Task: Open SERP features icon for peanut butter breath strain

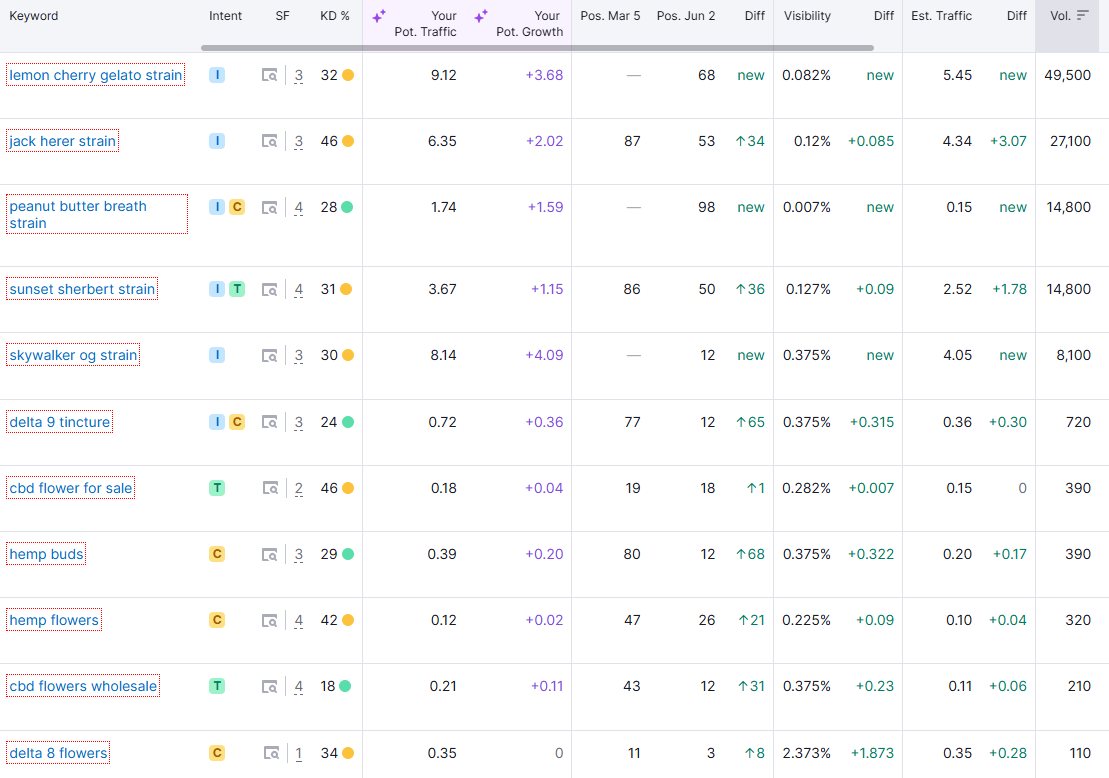Action: [x=269, y=207]
